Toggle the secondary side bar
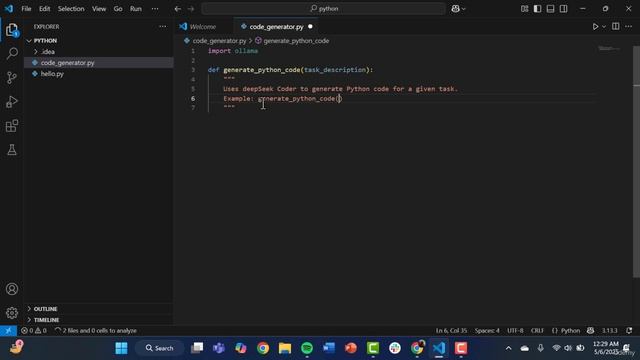640x360 pixels. 563,9
